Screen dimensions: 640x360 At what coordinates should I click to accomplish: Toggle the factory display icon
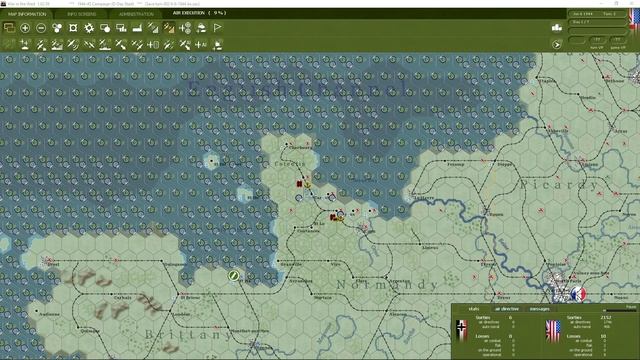pos(137,28)
